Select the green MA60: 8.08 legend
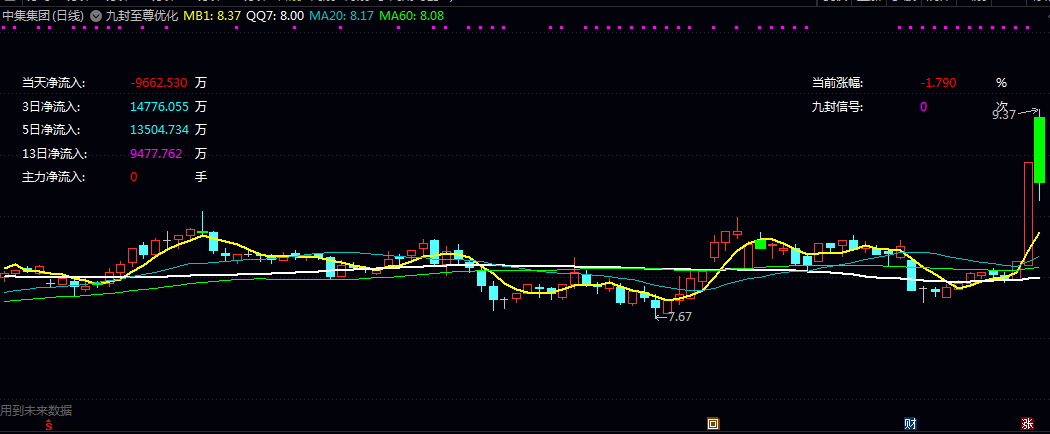 tap(411, 16)
